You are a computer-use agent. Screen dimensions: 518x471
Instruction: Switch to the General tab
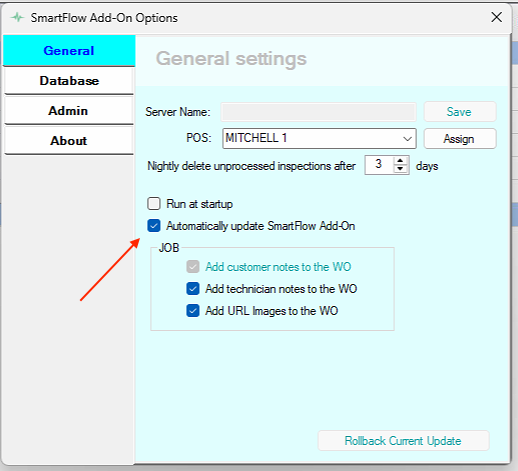tap(69, 51)
